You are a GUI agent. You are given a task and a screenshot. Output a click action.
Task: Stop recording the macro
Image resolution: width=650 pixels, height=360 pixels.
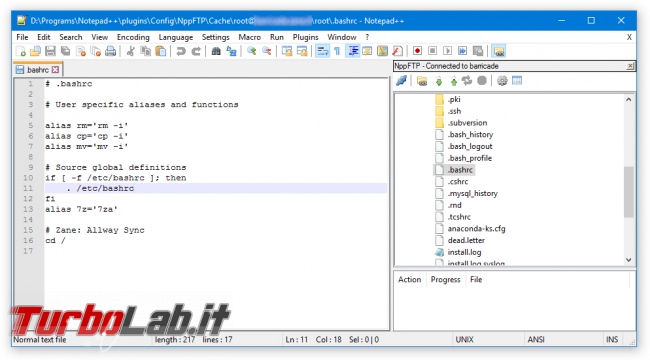pyautogui.click(x=432, y=51)
